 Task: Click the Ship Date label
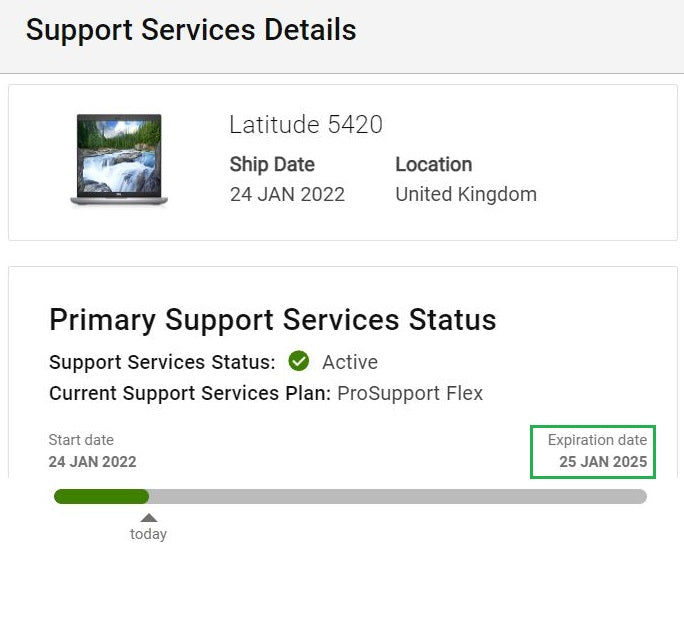click(272, 164)
